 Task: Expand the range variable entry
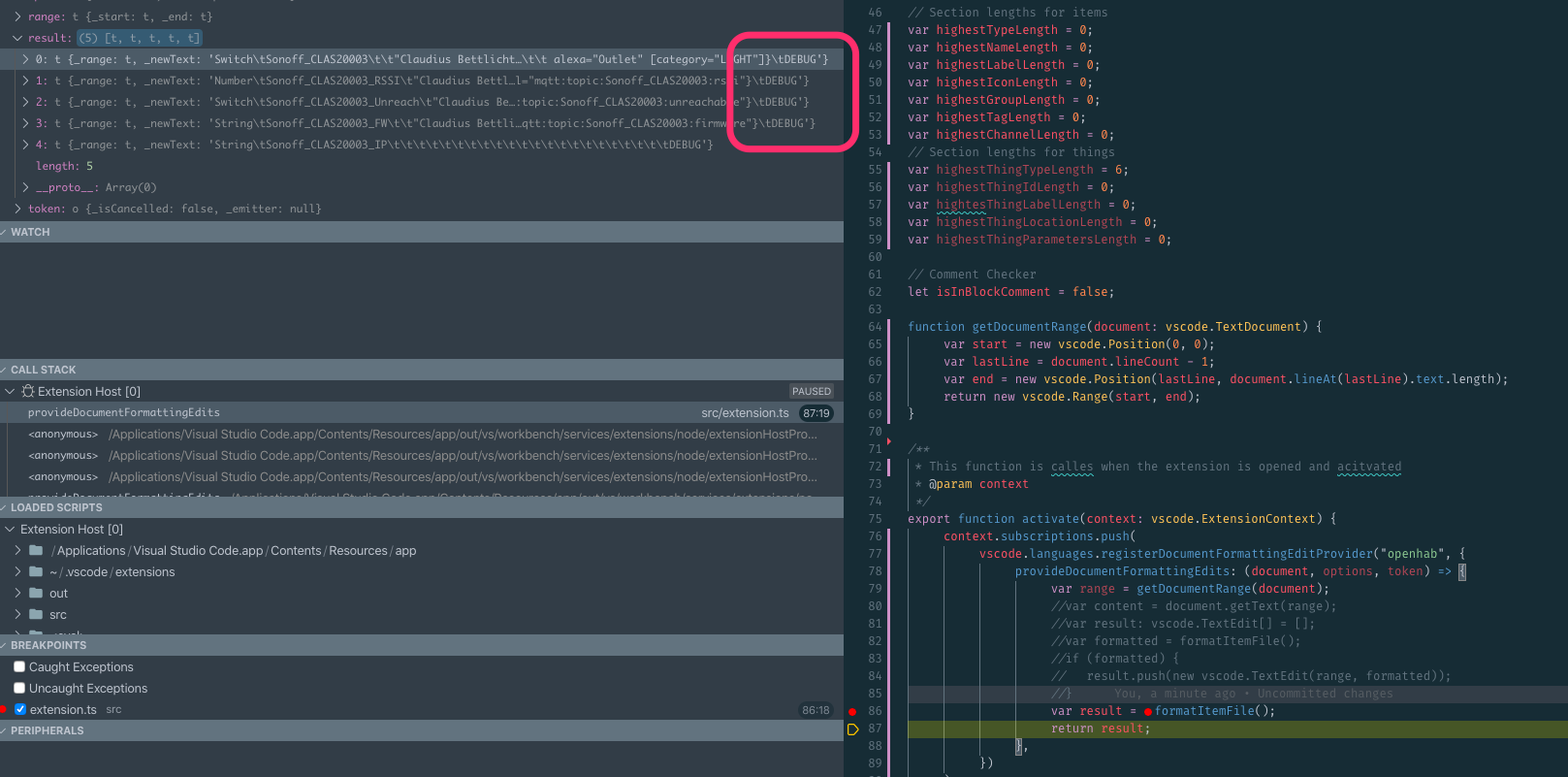coord(17,16)
